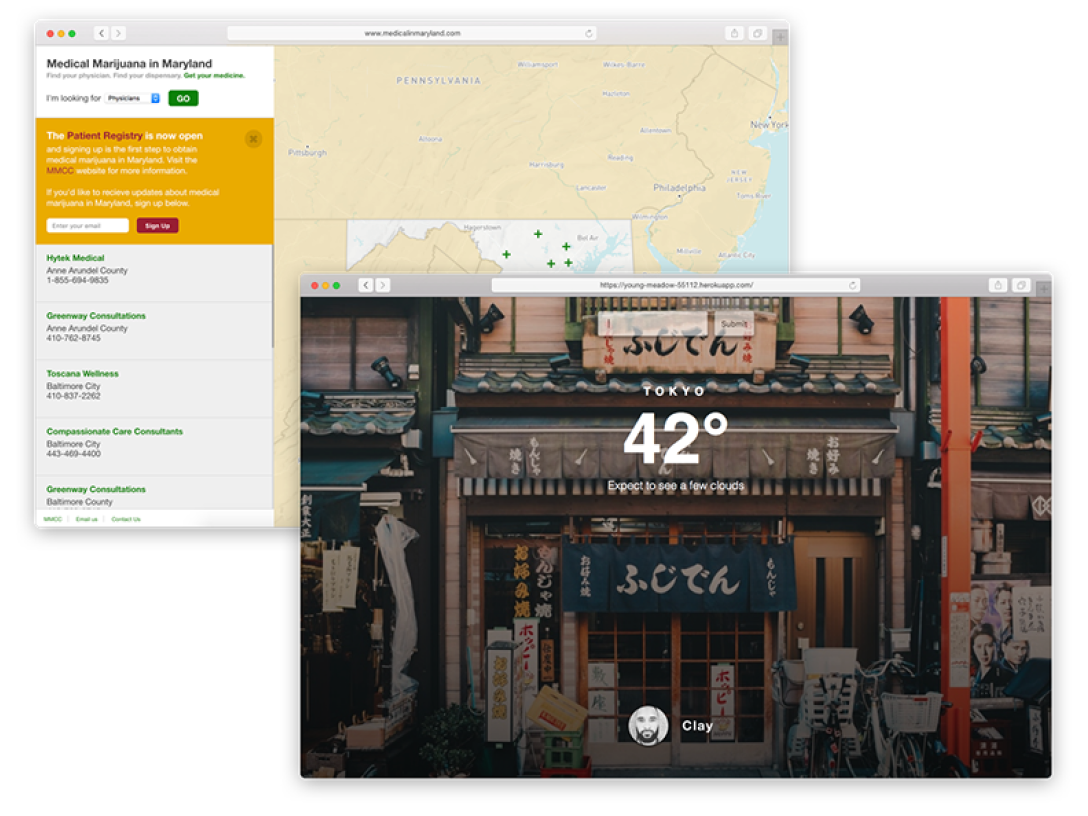The image size is (1088, 816).
Task: Click the Contact Us footer link
Action: (126, 519)
